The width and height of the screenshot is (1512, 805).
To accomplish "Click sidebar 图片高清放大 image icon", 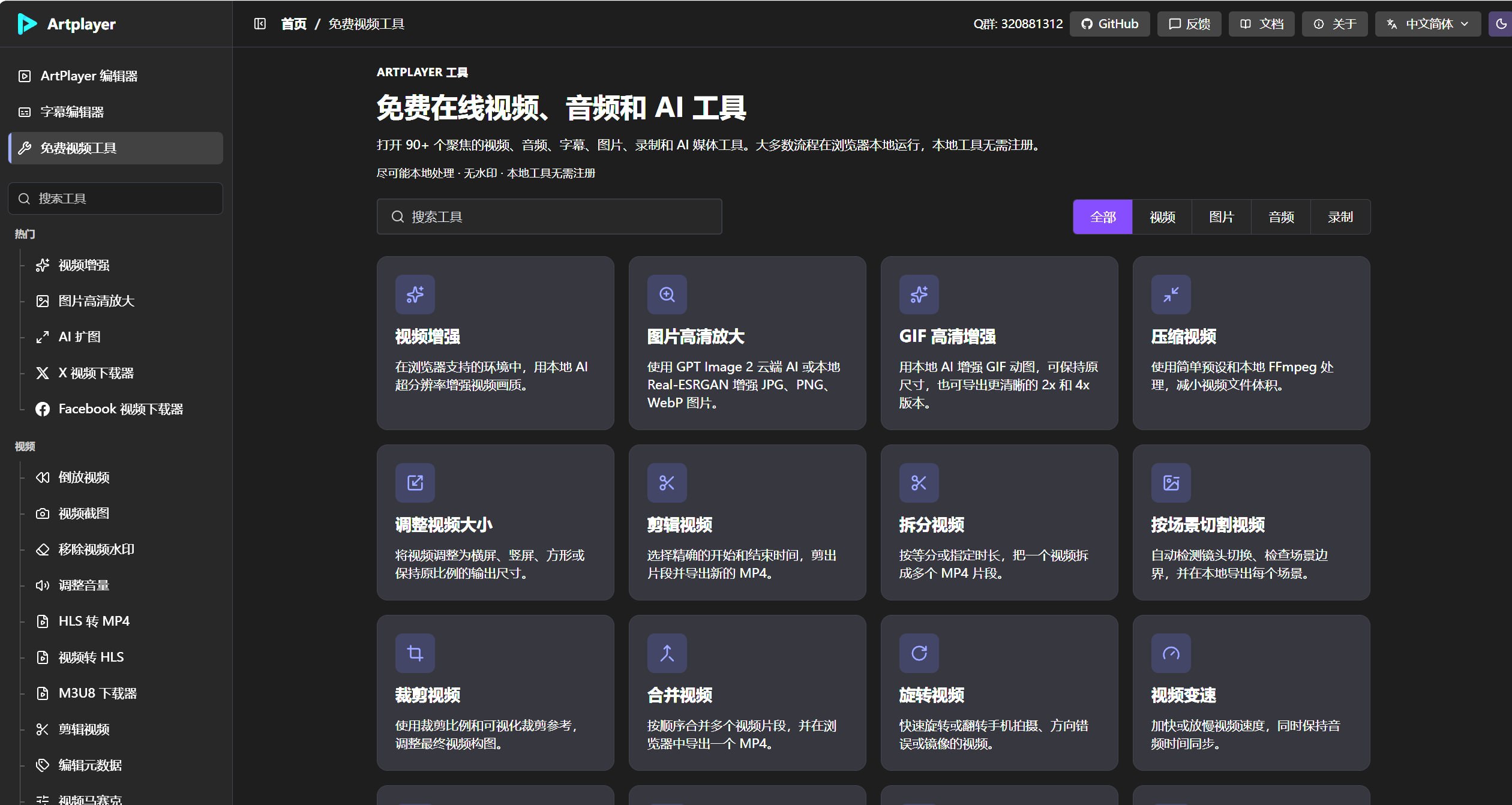I will tap(43, 301).
